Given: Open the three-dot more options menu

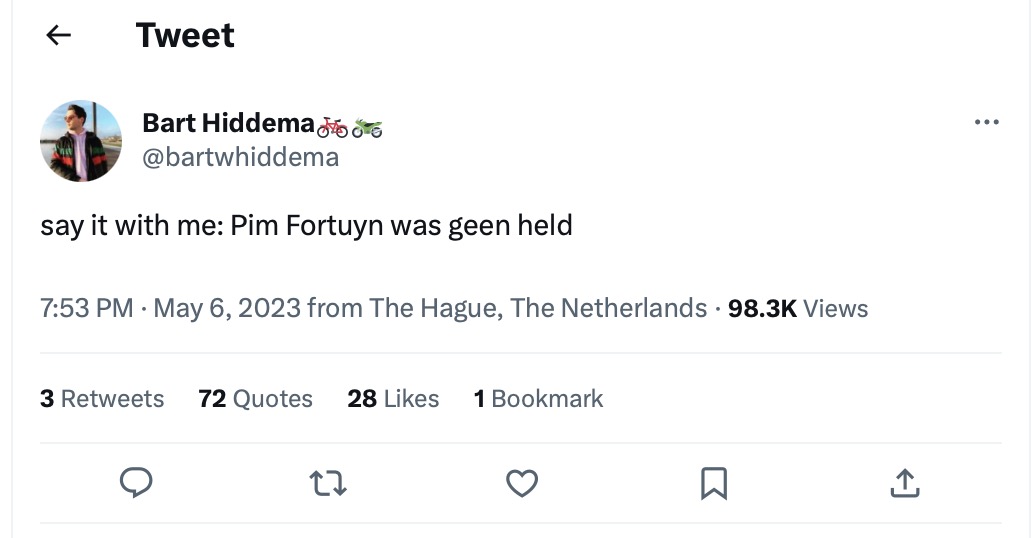Looking at the screenshot, I should click(985, 122).
